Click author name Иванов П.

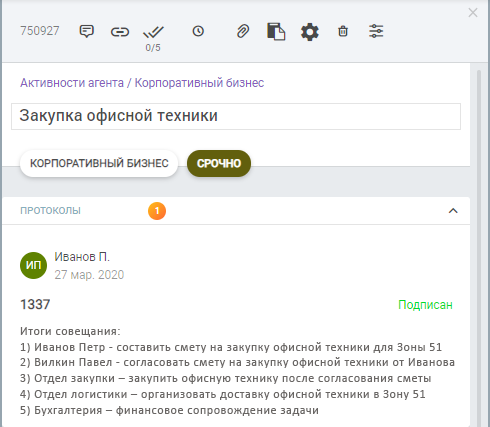(x=82, y=257)
